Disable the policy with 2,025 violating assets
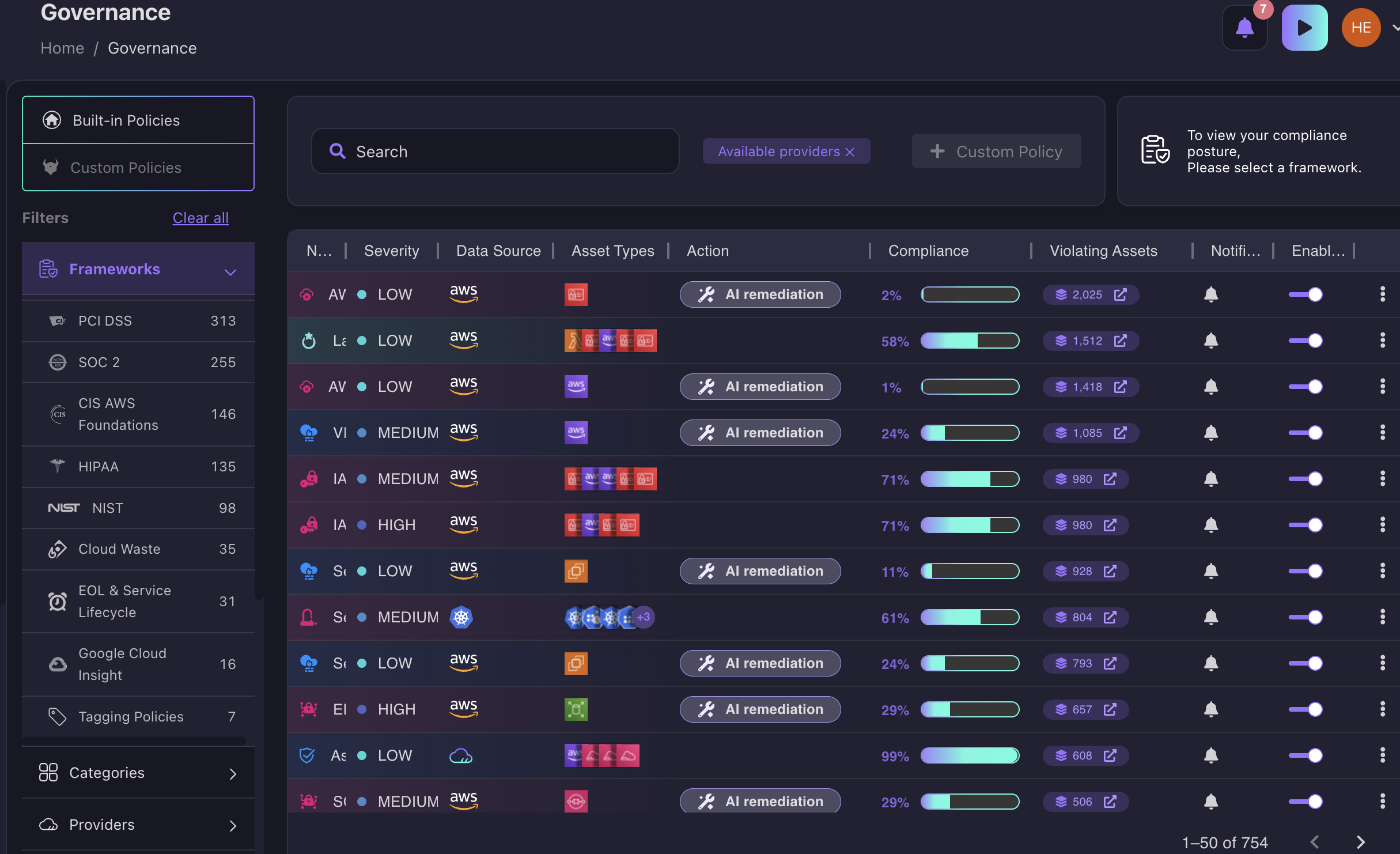The height and width of the screenshot is (854, 1400). point(1306,294)
